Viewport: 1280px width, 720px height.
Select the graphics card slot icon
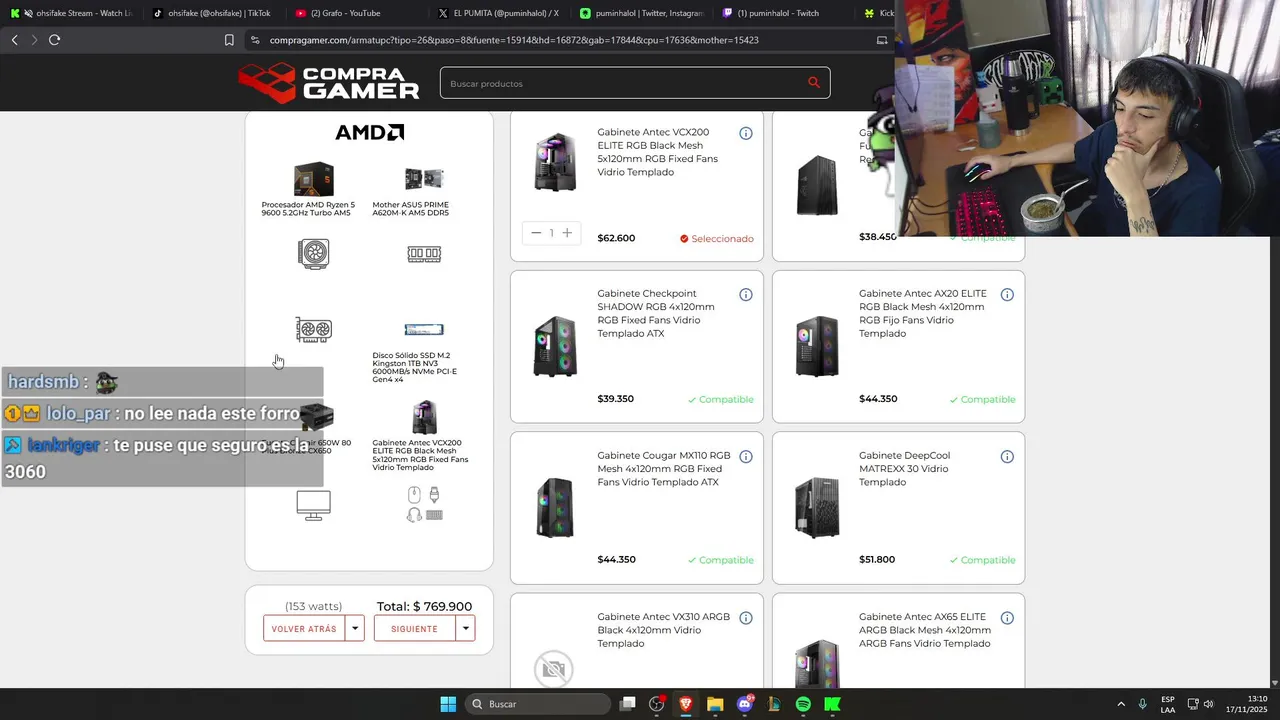tap(314, 330)
